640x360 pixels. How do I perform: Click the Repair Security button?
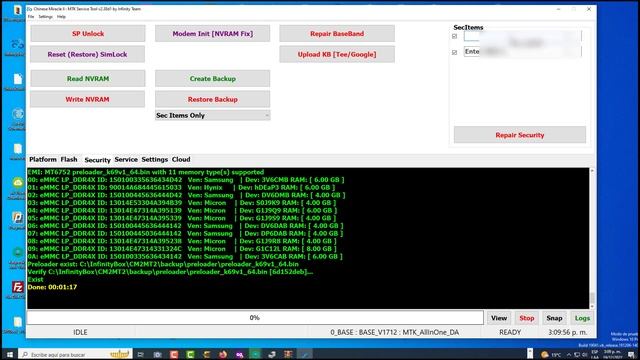tap(520, 135)
